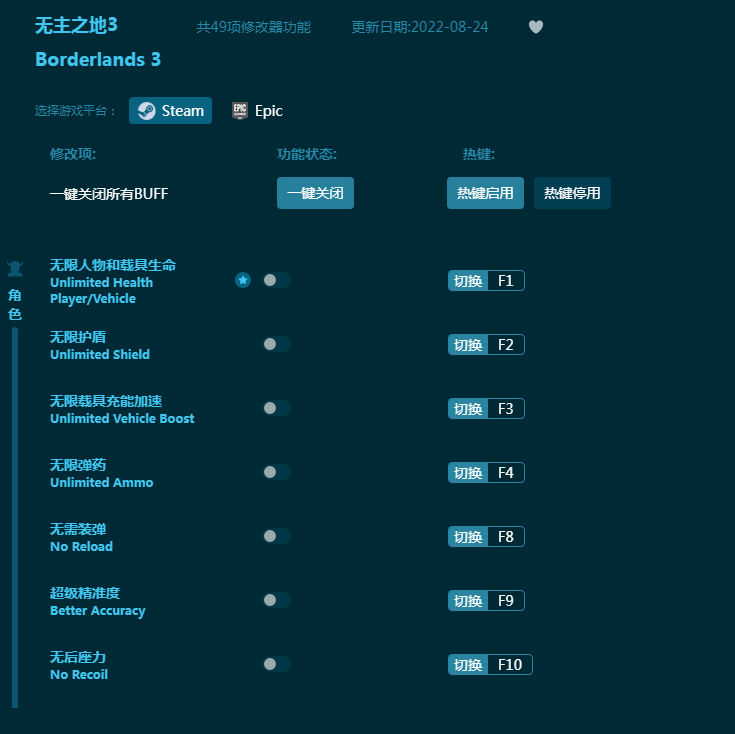Click the 切换 button for F9 hotkey

pyautogui.click(x=468, y=600)
